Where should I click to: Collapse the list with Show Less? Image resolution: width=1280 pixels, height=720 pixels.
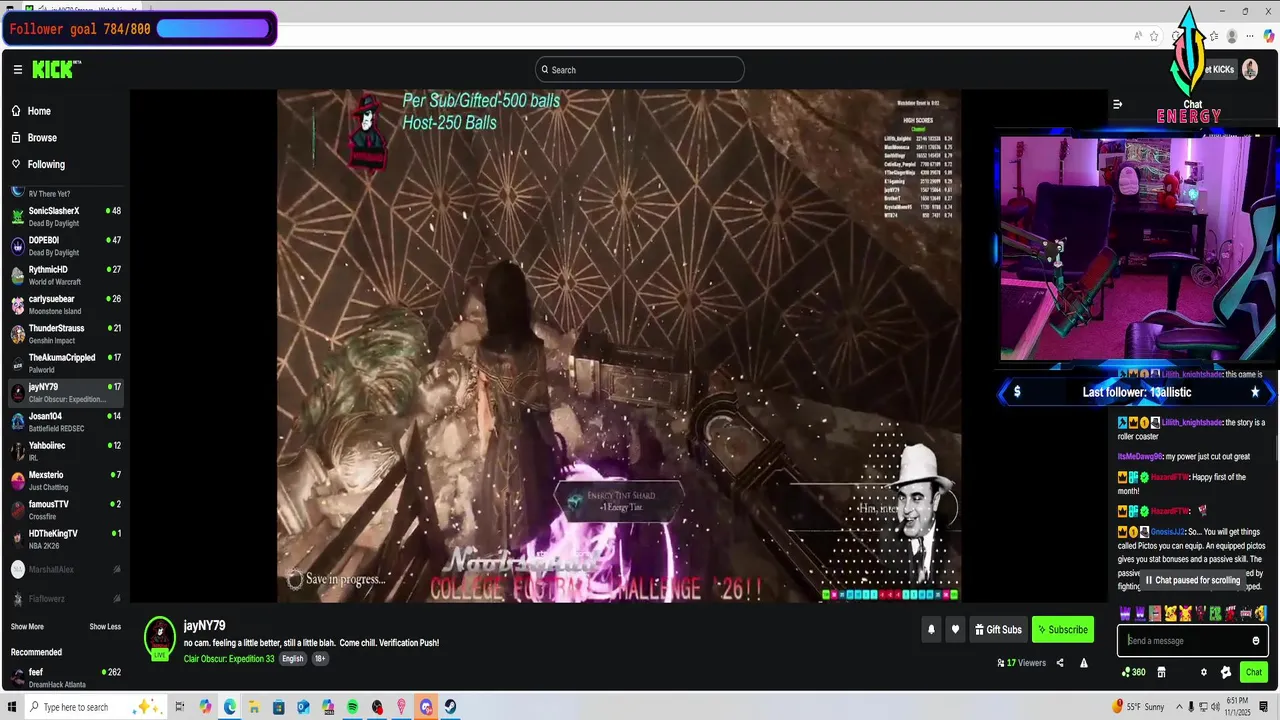[105, 627]
